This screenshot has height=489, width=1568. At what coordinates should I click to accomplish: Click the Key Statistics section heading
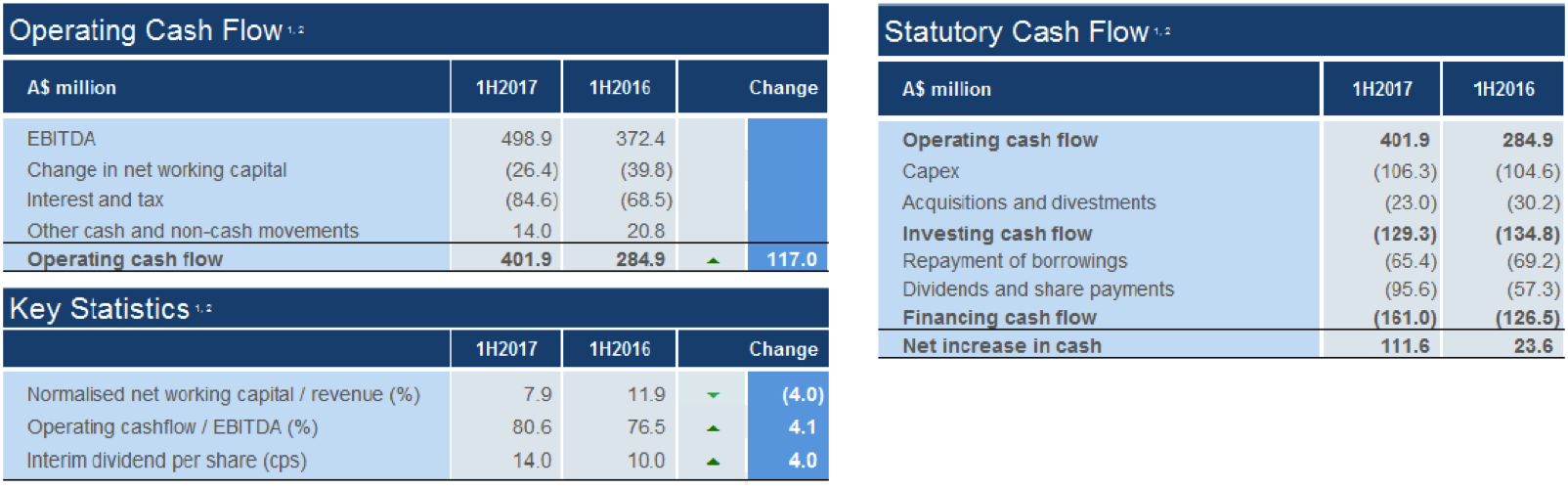(x=100, y=309)
